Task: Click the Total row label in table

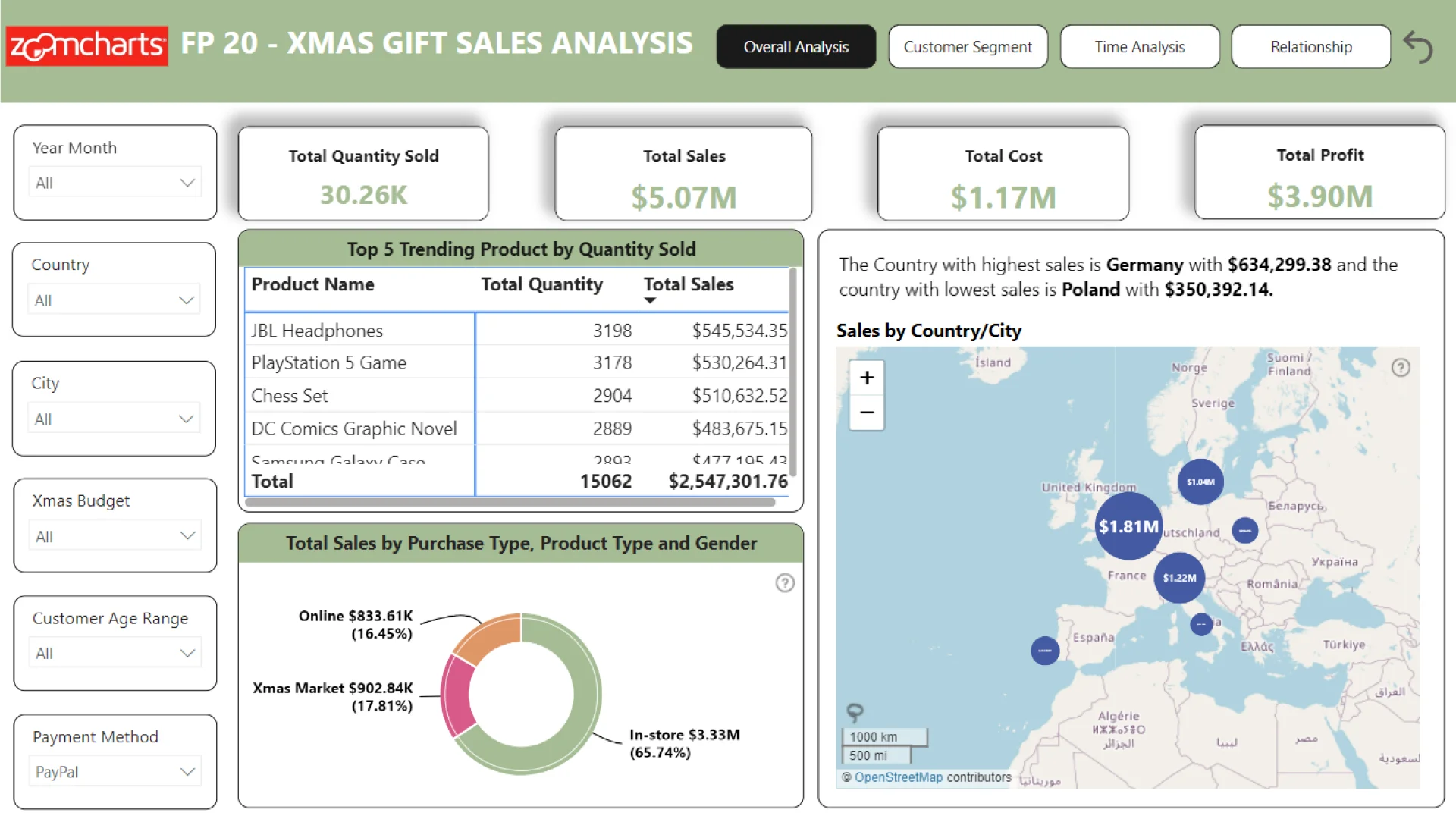Action: [x=272, y=482]
